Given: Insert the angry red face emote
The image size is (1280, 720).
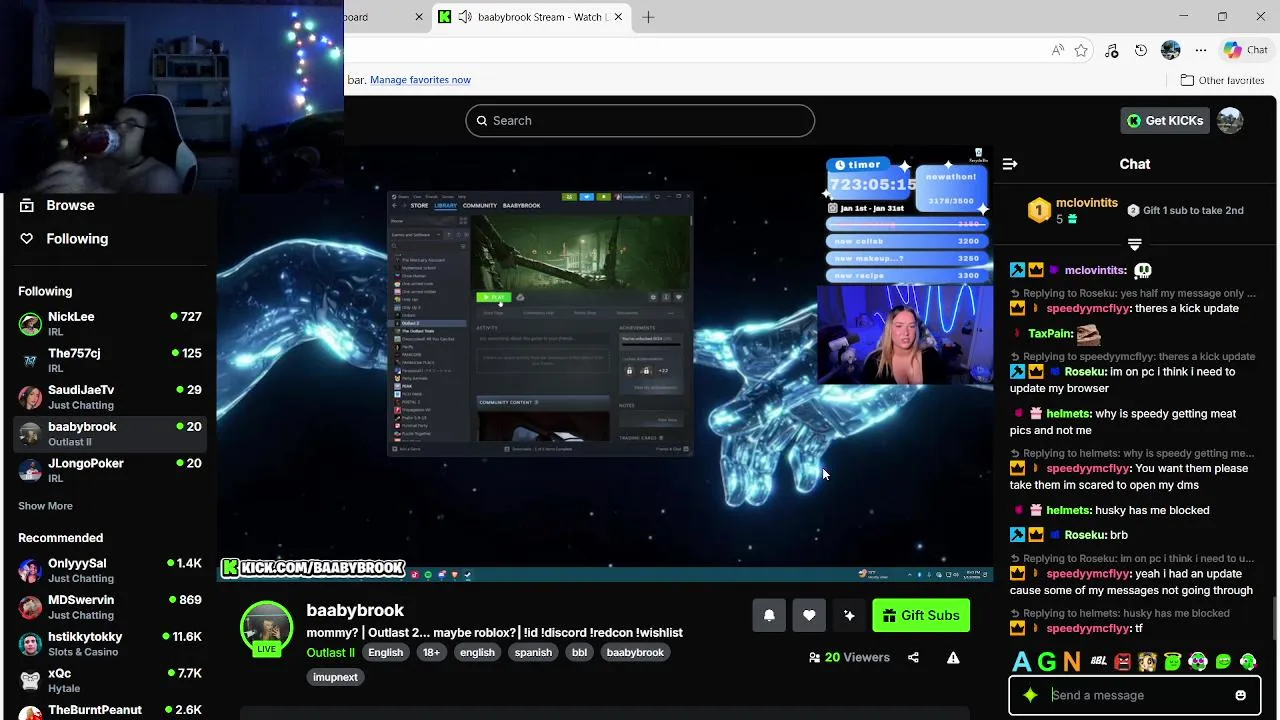Looking at the screenshot, I should [x=1123, y=662].
